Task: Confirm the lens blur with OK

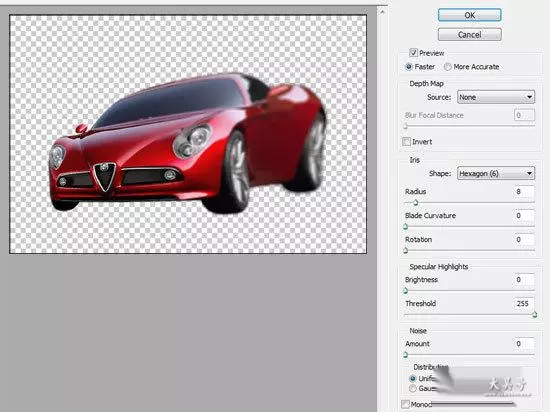Action: coord(469,15)
